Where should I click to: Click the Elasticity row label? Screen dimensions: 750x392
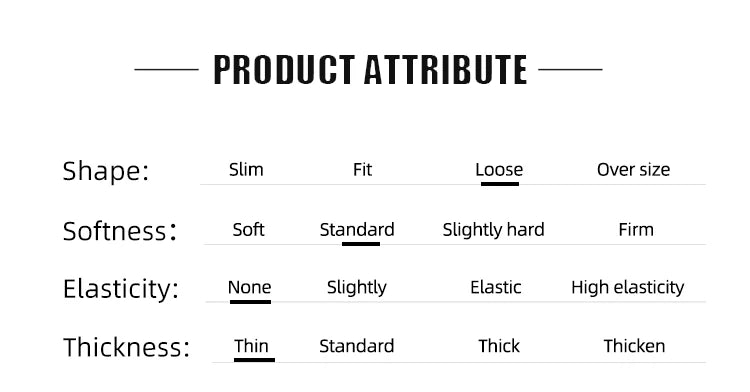click(x=121, y=289)
